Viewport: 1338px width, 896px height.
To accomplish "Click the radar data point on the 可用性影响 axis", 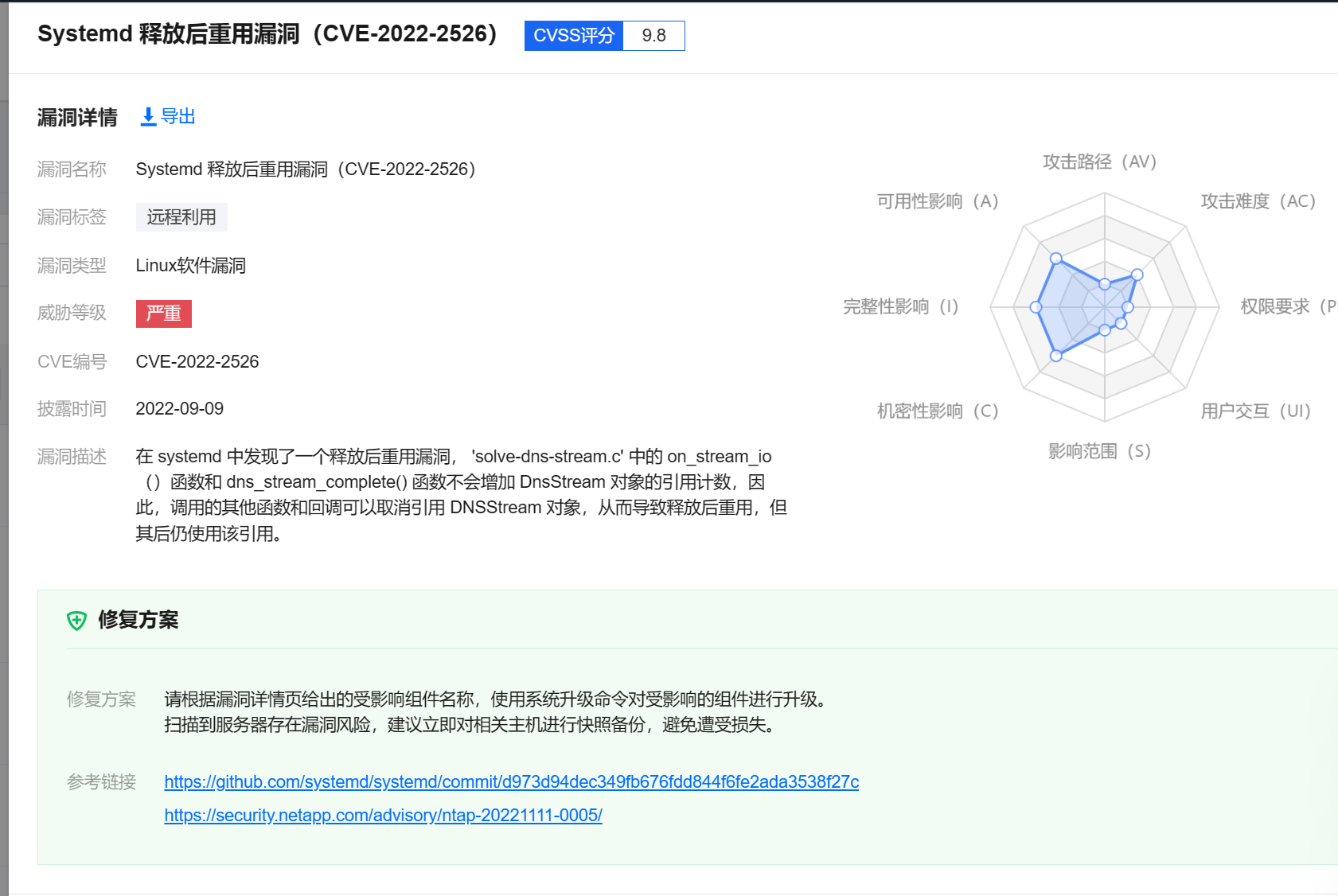I will [1056, 259].
